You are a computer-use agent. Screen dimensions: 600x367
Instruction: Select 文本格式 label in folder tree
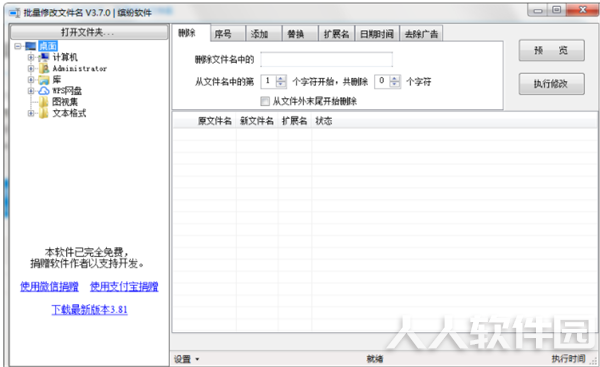tap(69, 113)
